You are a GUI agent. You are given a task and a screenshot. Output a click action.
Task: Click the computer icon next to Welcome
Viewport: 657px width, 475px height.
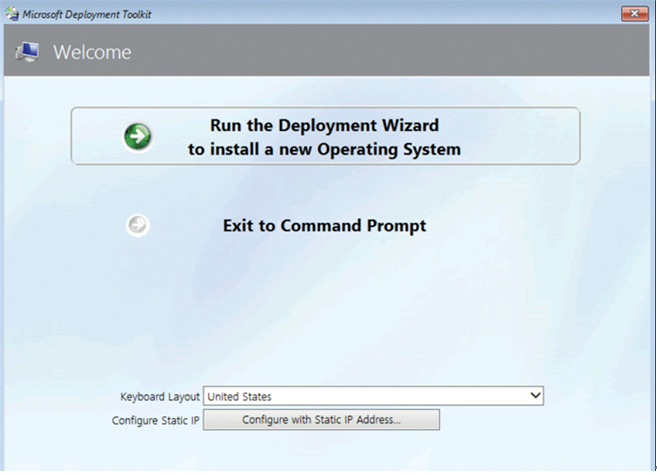click(x=28, y=52)
